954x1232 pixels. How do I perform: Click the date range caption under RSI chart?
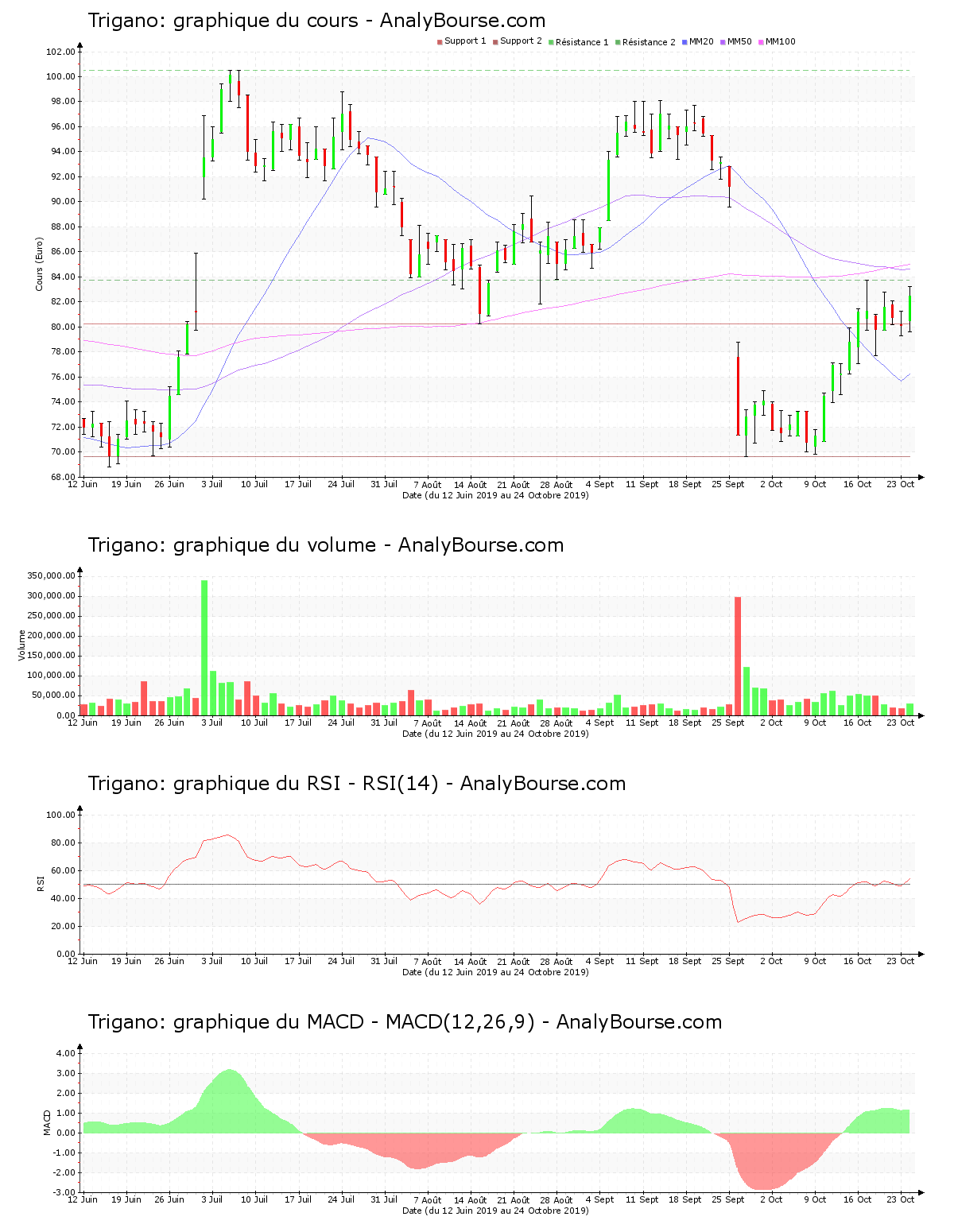495,972
